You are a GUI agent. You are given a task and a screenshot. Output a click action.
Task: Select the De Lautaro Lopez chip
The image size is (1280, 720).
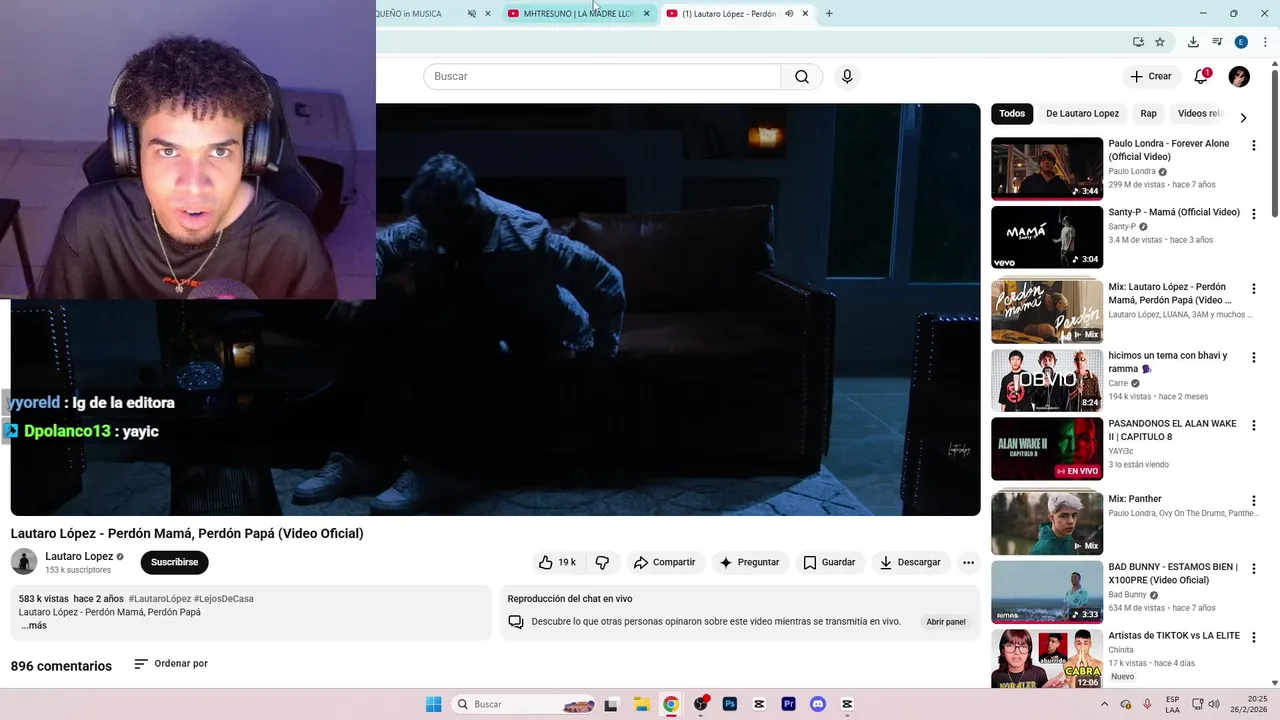(x=1082, y=114)
